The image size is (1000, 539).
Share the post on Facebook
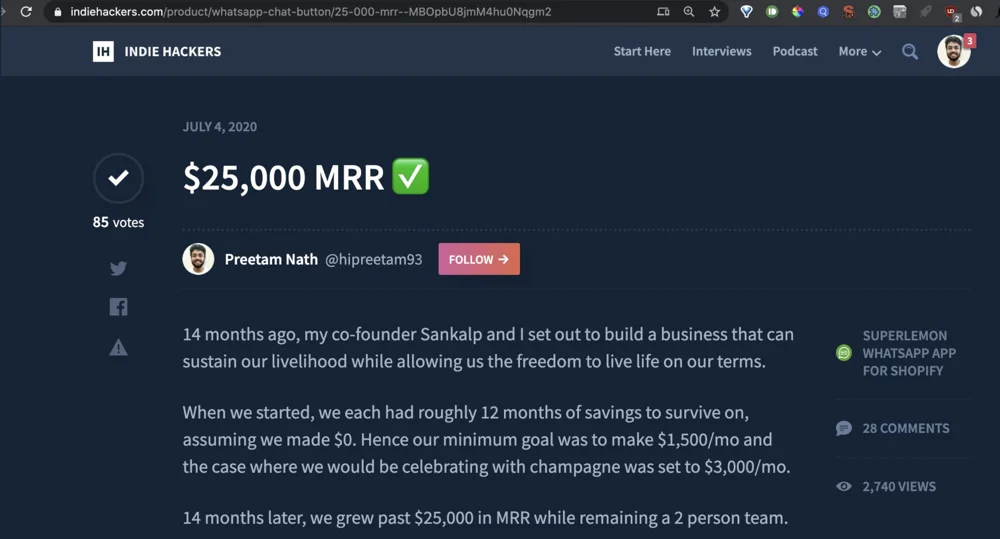[118, 307]
